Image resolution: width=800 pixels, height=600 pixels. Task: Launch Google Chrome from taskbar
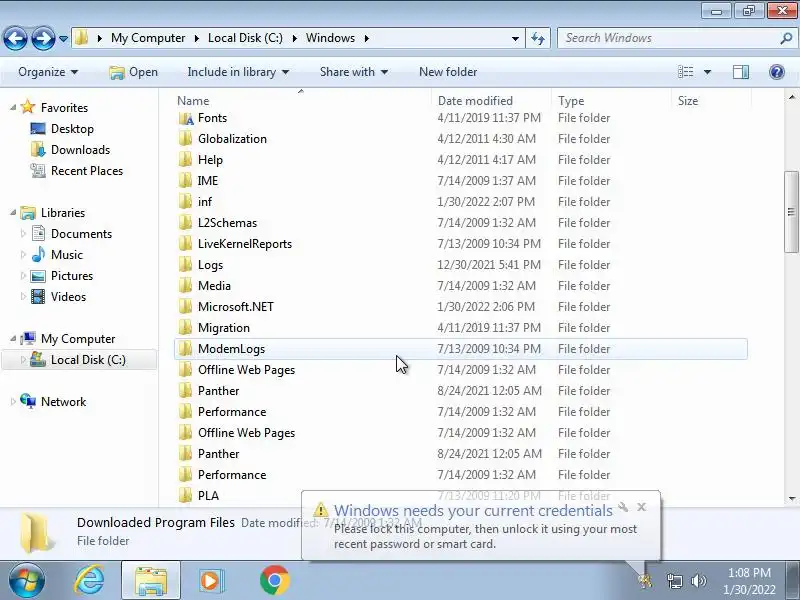point(274,581)
